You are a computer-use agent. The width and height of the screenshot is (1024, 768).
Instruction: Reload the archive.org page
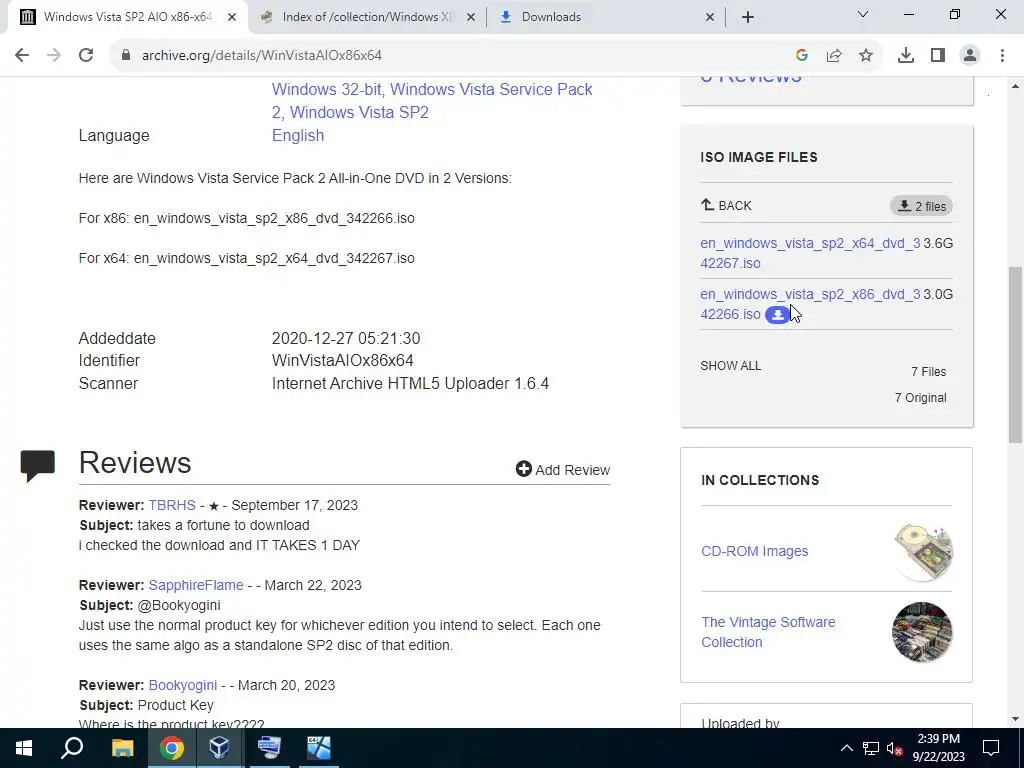coord(86,56)
